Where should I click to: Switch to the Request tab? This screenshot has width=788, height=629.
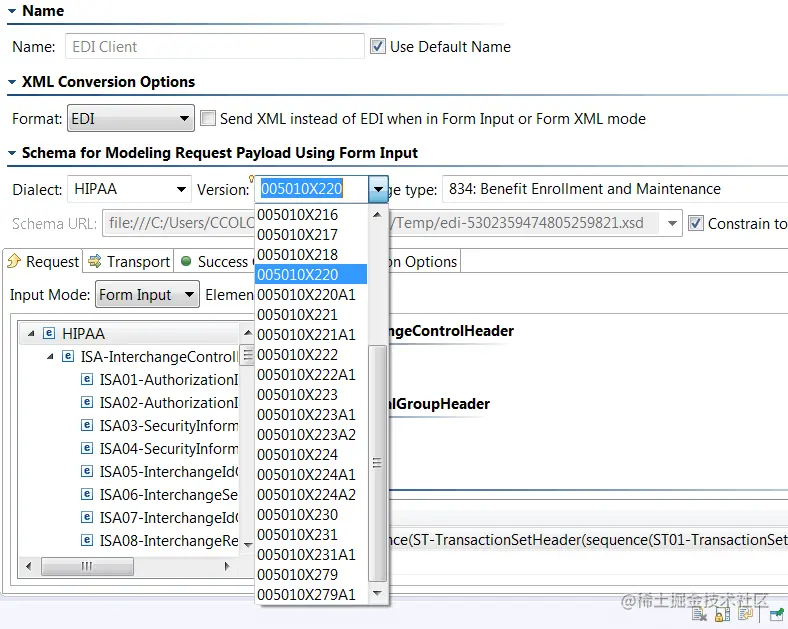[x=43, y=261]
